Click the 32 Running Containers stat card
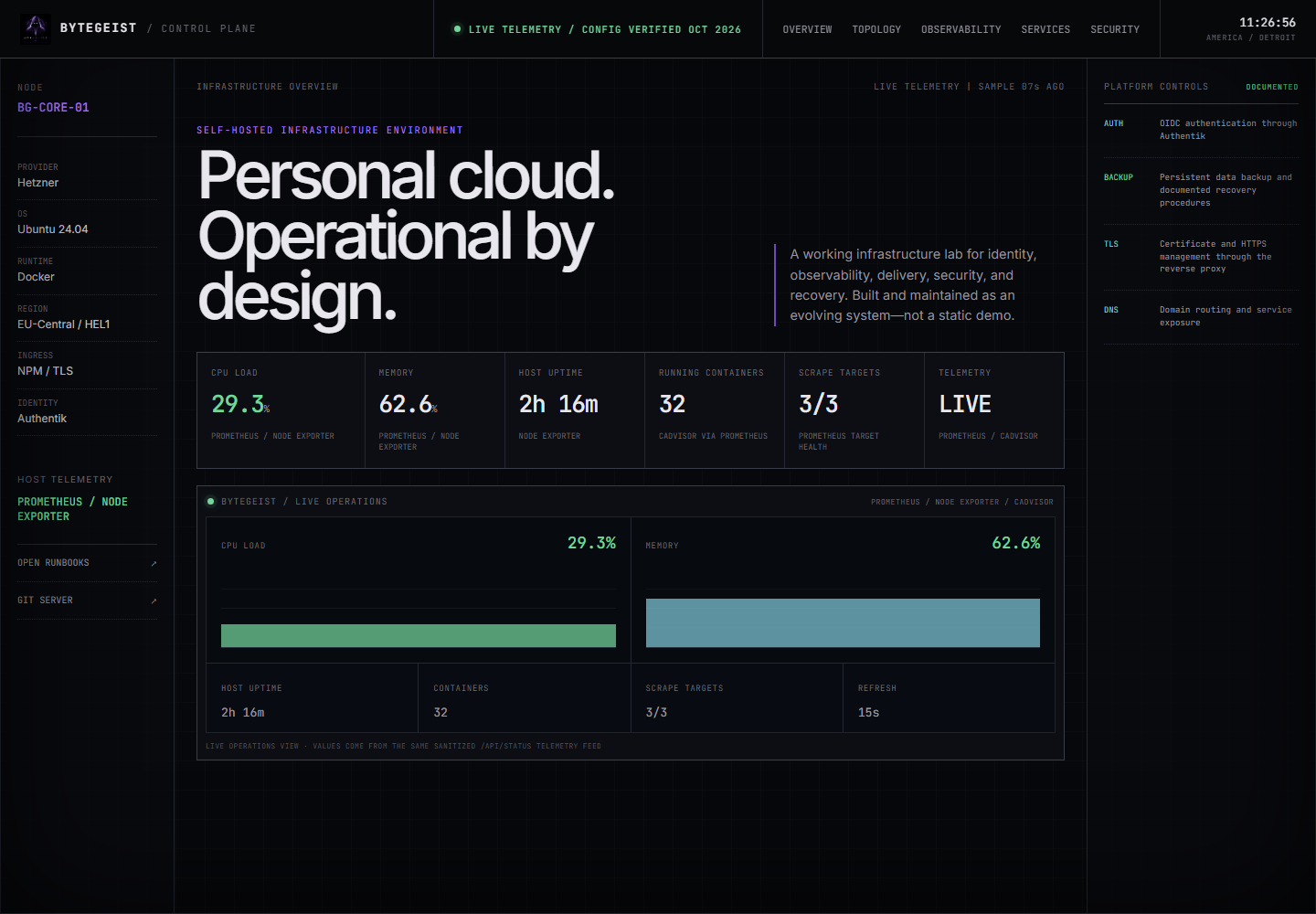Viewport: 1316px width, 914px height. coord(715,410)
